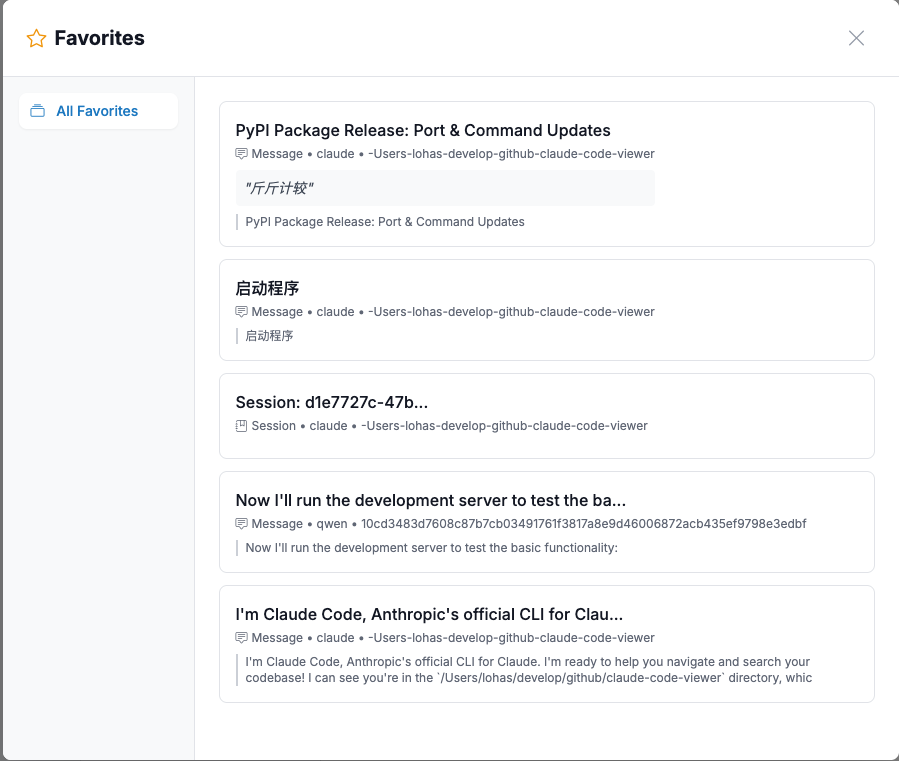Click PyPI Package Release preview quote text
The height and width of the screenshot is (761, 899).
tap(385, 222)
